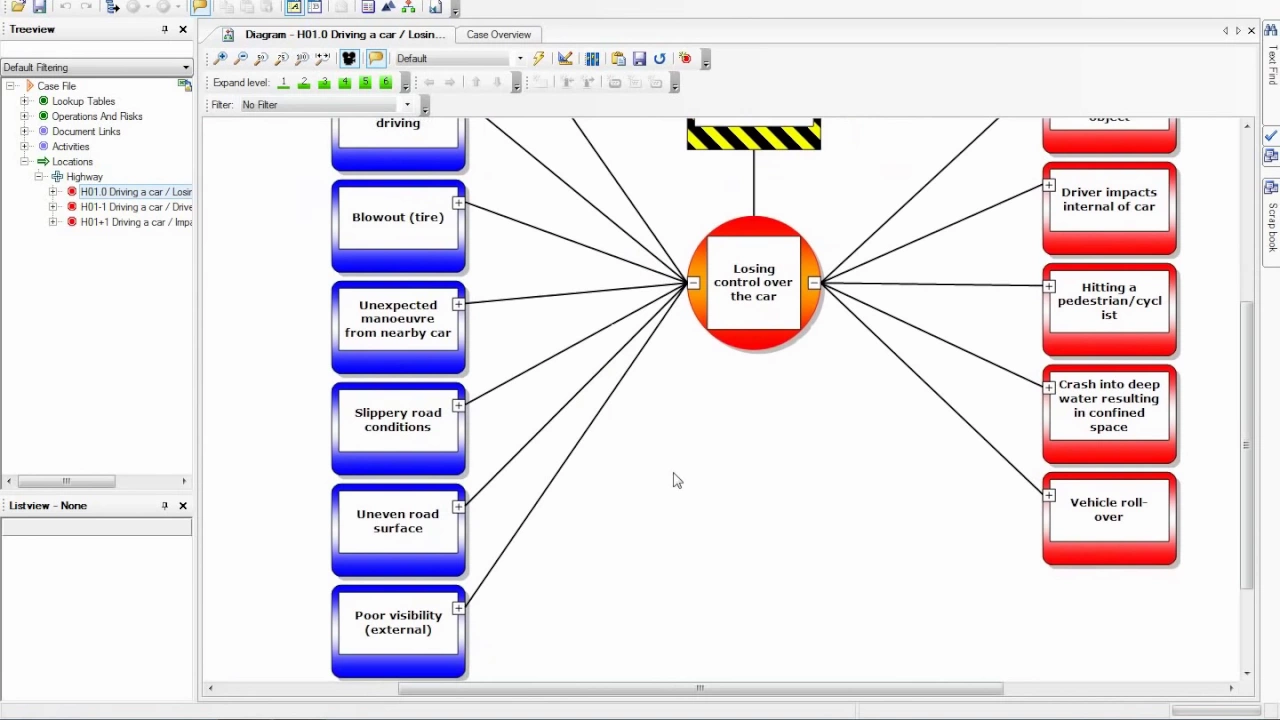The width and height of the screenshot is (1280, 720).
Task: Close the Listview panel
Action: [183, 506]
